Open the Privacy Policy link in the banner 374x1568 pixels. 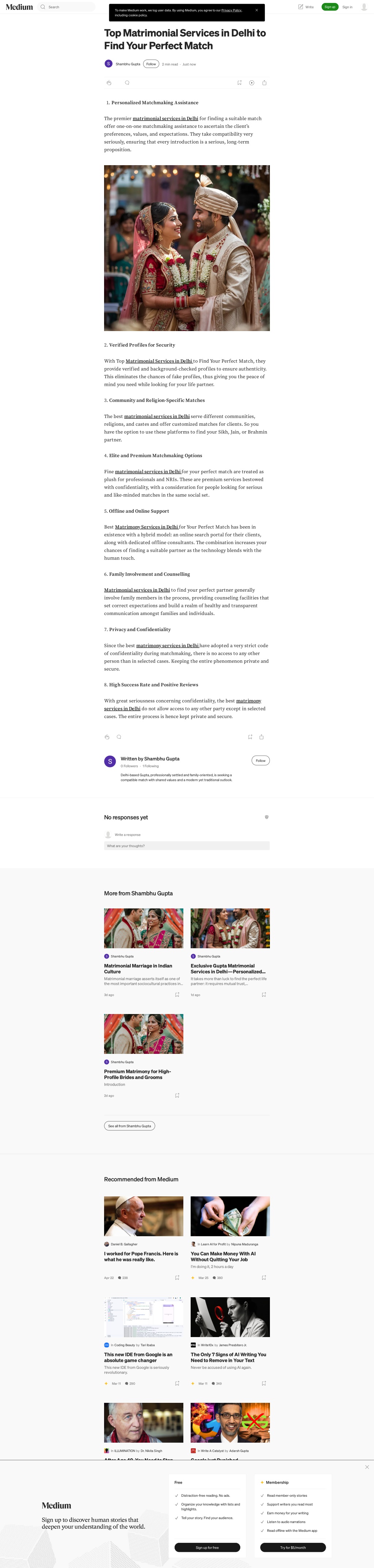tap(231, 10)
